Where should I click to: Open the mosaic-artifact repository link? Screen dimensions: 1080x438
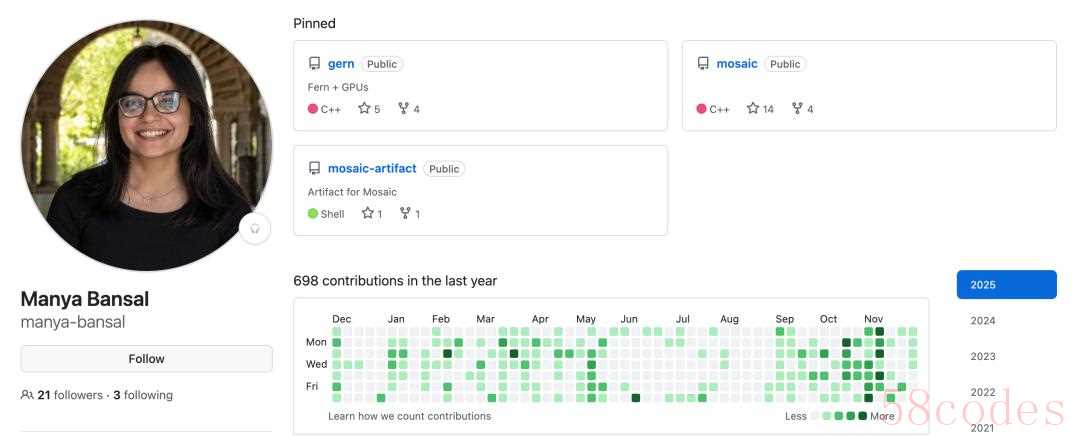coord(372,169)
